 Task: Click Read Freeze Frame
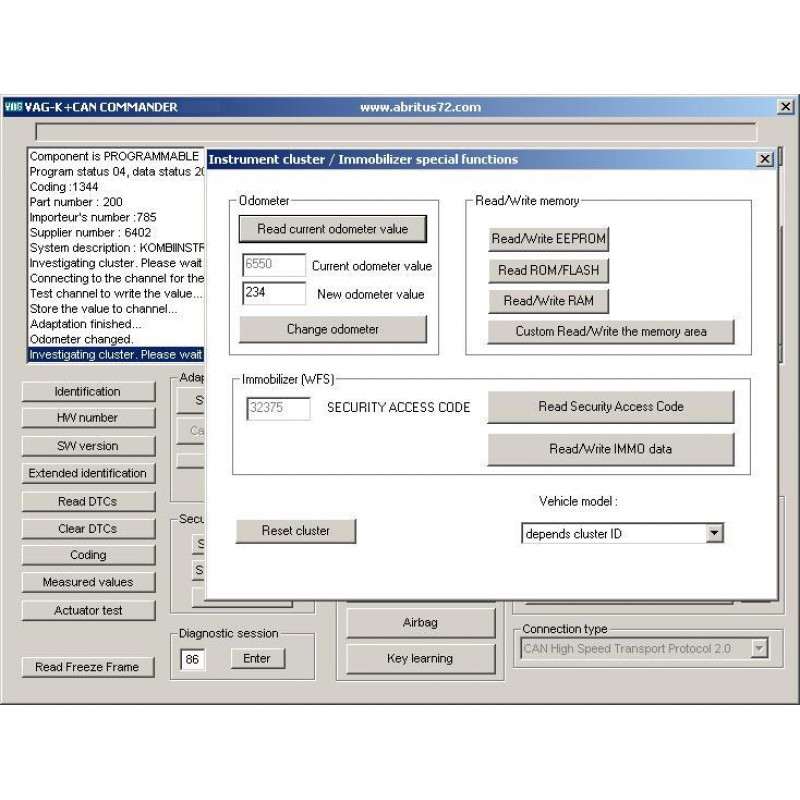[88, 667]
